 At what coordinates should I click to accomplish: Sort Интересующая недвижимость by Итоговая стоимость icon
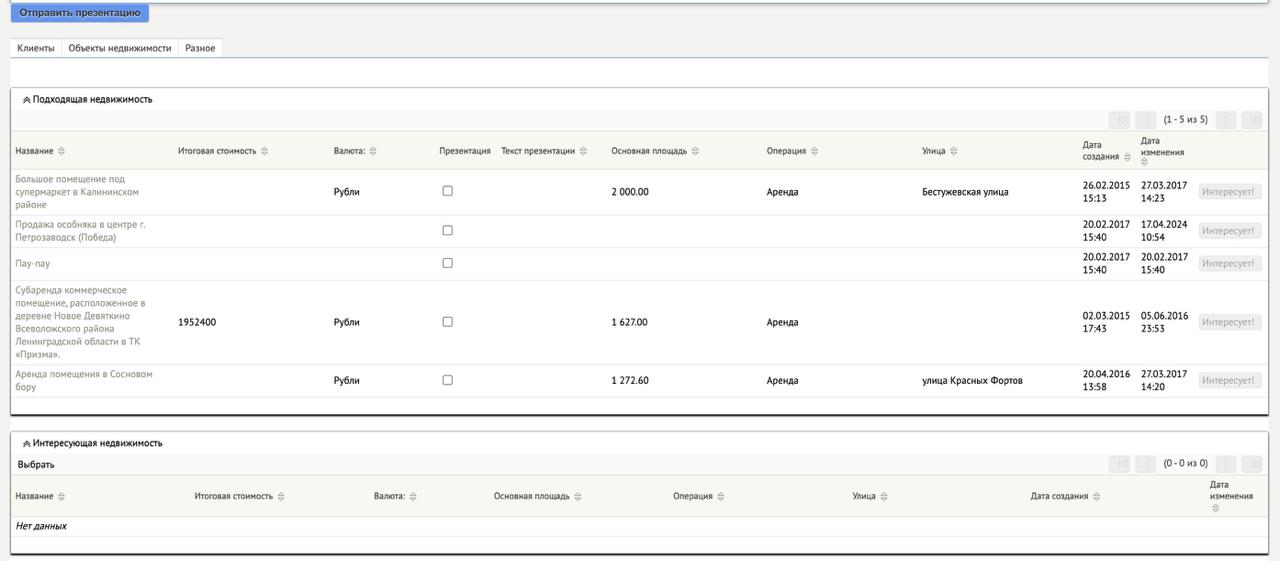click(x=281, y=496)
